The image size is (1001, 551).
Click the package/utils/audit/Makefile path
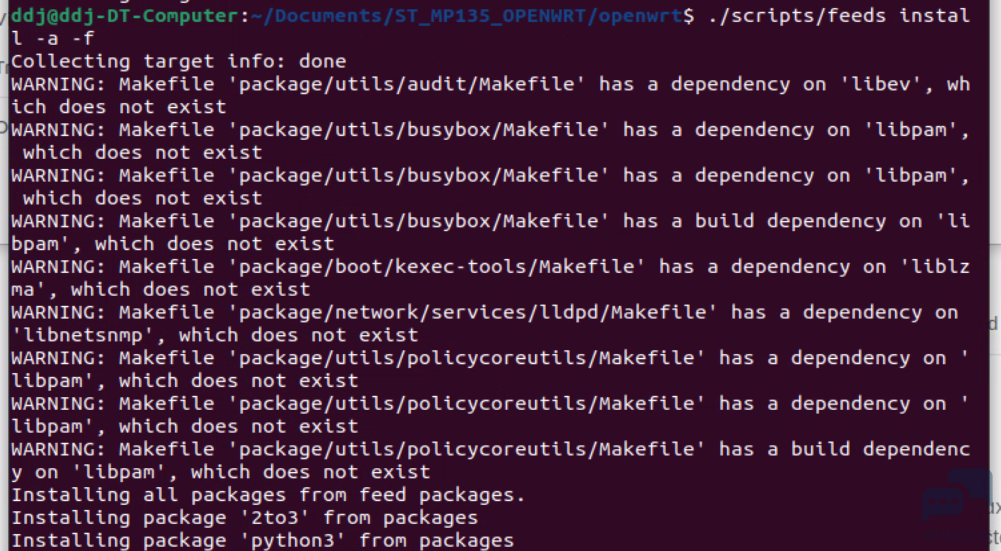407,84
